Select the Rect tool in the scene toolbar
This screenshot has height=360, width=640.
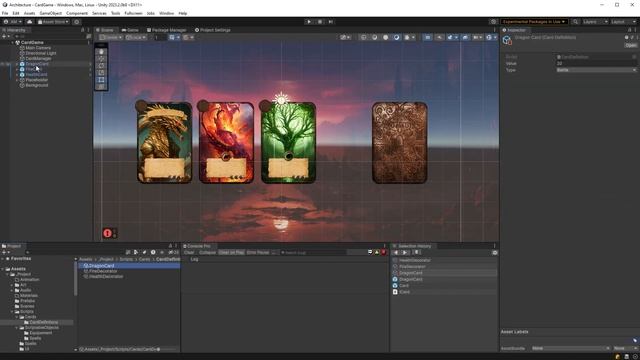(102, 80)
